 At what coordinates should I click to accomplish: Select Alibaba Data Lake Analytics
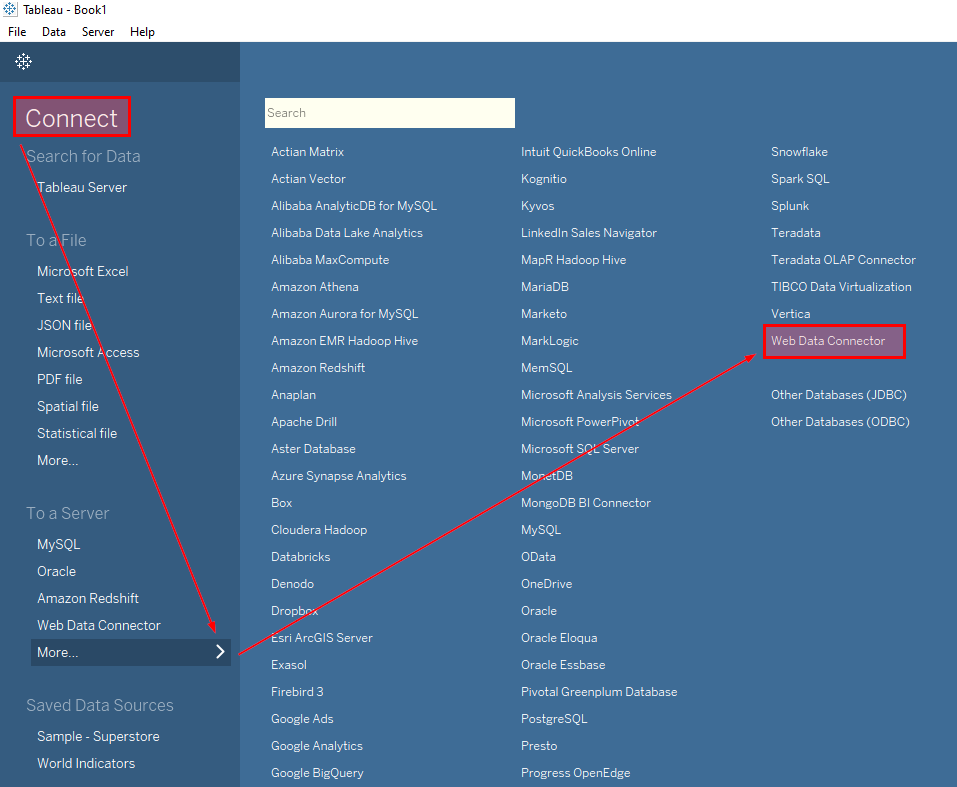click(347, 233)
